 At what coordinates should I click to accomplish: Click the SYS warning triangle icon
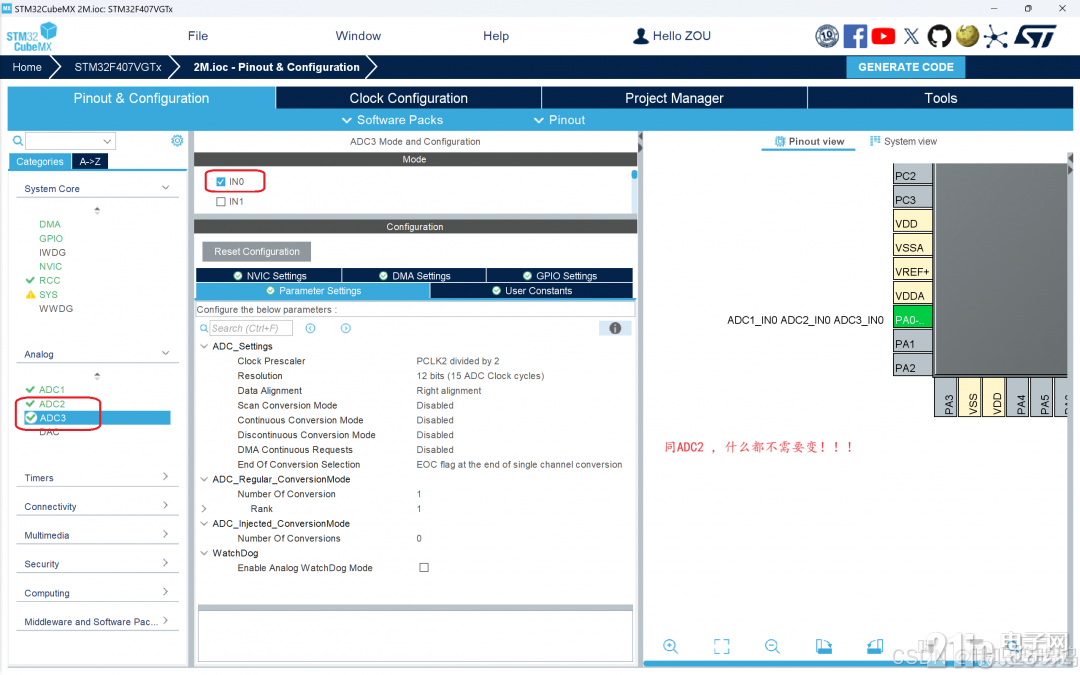point(30,295)
